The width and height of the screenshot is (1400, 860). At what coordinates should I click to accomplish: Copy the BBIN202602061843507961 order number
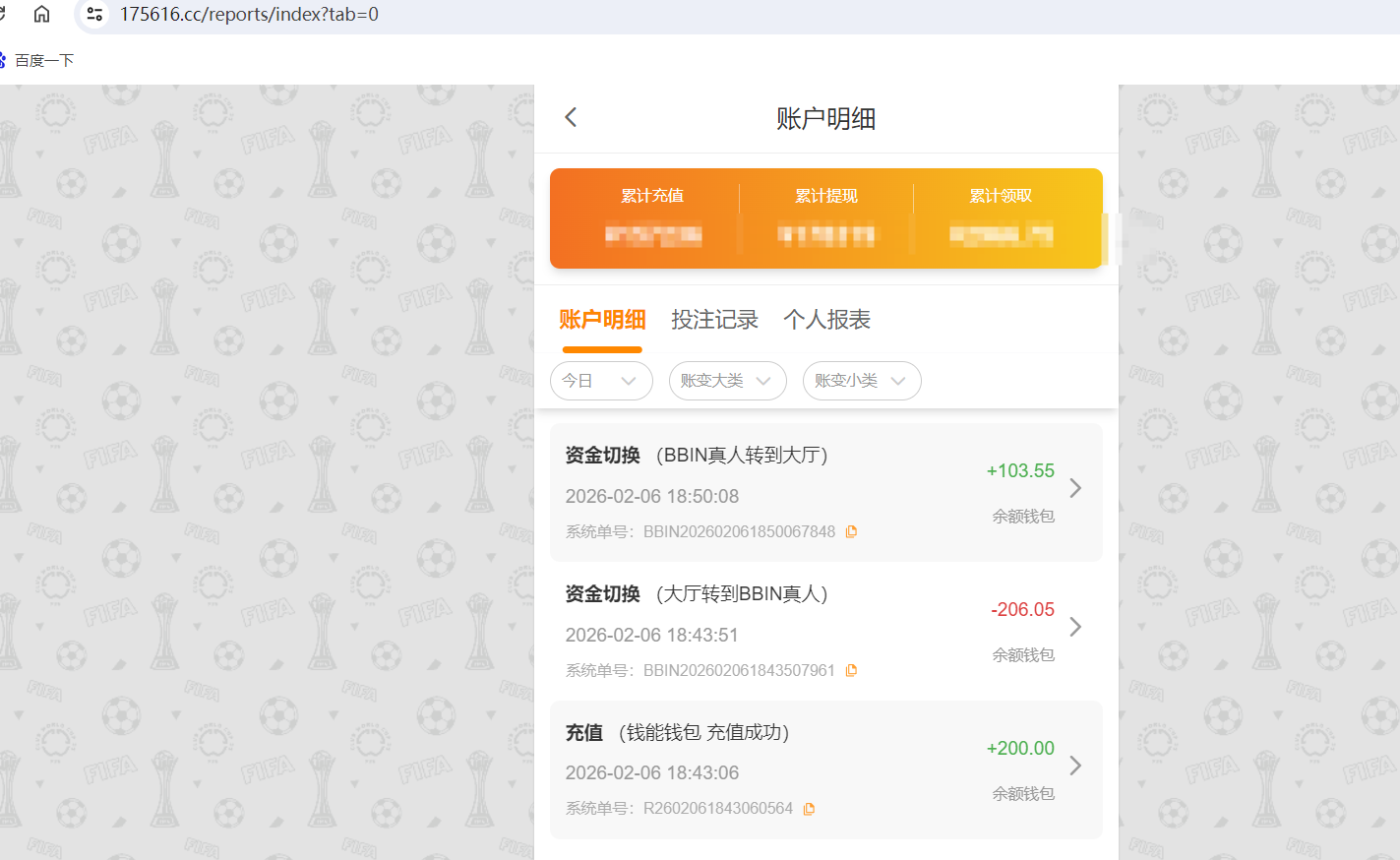pos(850,669)
